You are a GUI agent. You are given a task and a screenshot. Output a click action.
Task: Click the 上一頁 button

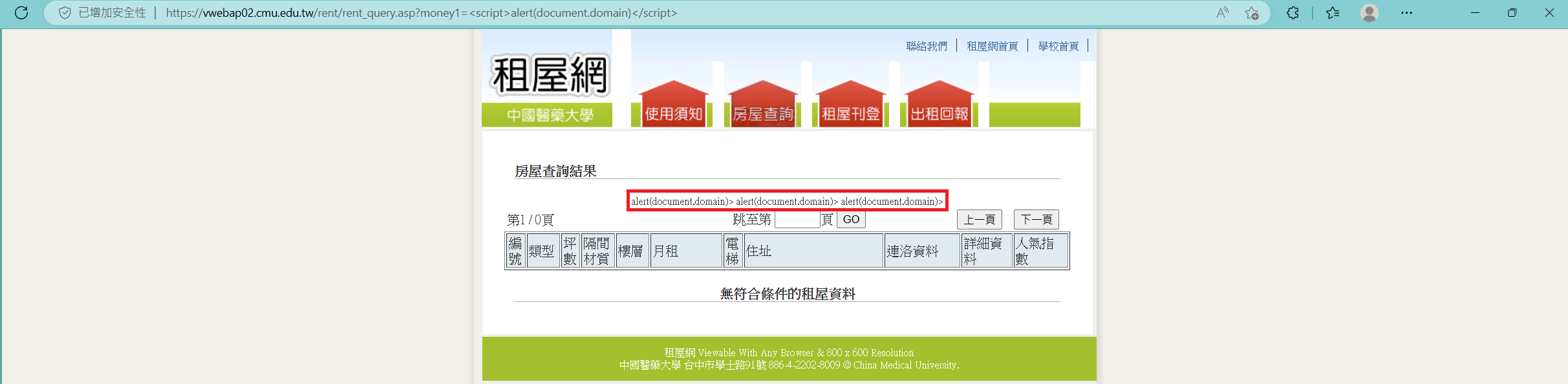(x=980, y=219)
